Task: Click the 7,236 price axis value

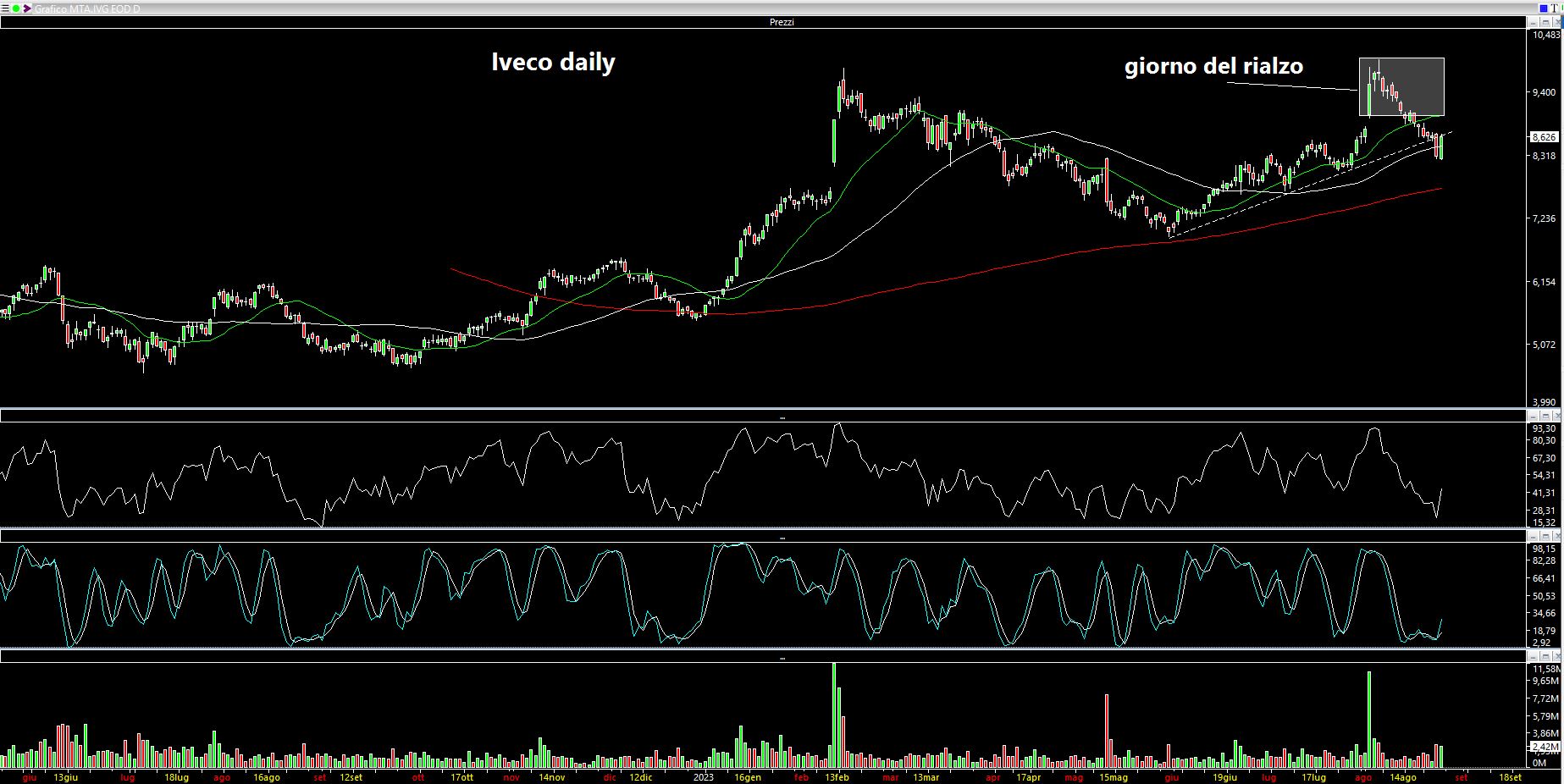Action: pos(1545,218)
